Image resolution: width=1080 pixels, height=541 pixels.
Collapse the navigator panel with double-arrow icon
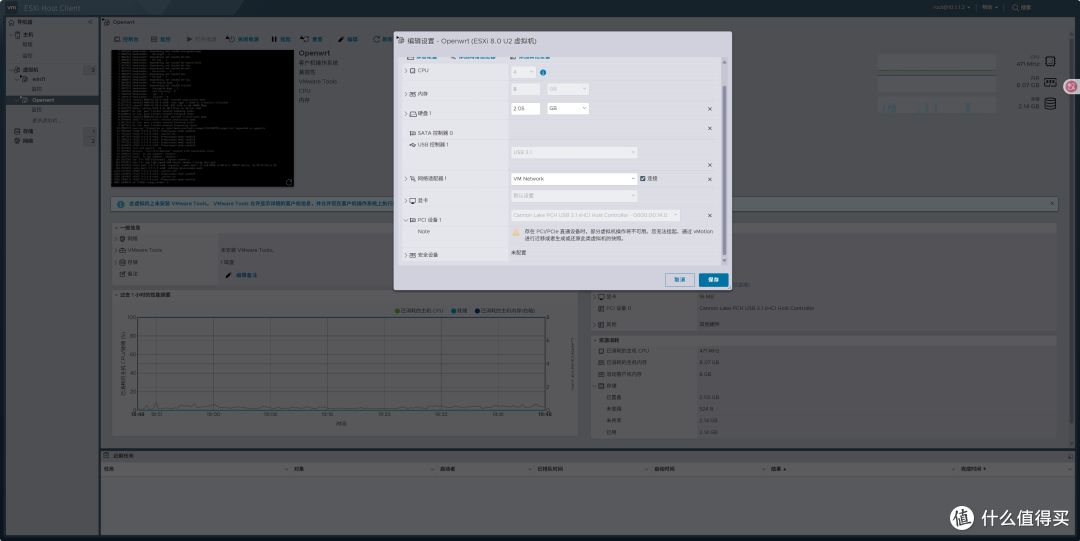coord(90,22)
